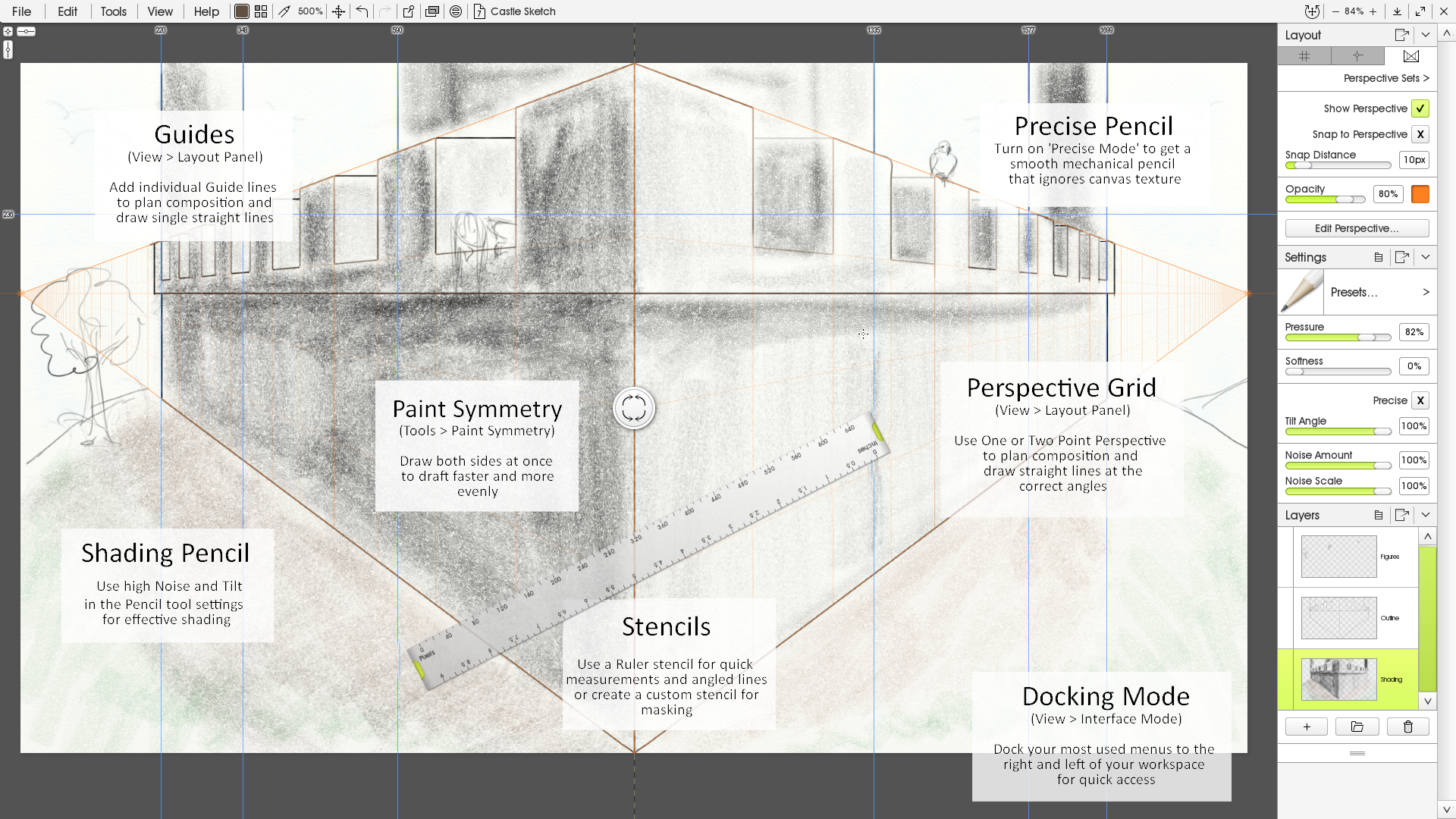Screen dimensions: 1456x819
Task: Add a new layer with plus button
Action: click(x=1306, y=726)
